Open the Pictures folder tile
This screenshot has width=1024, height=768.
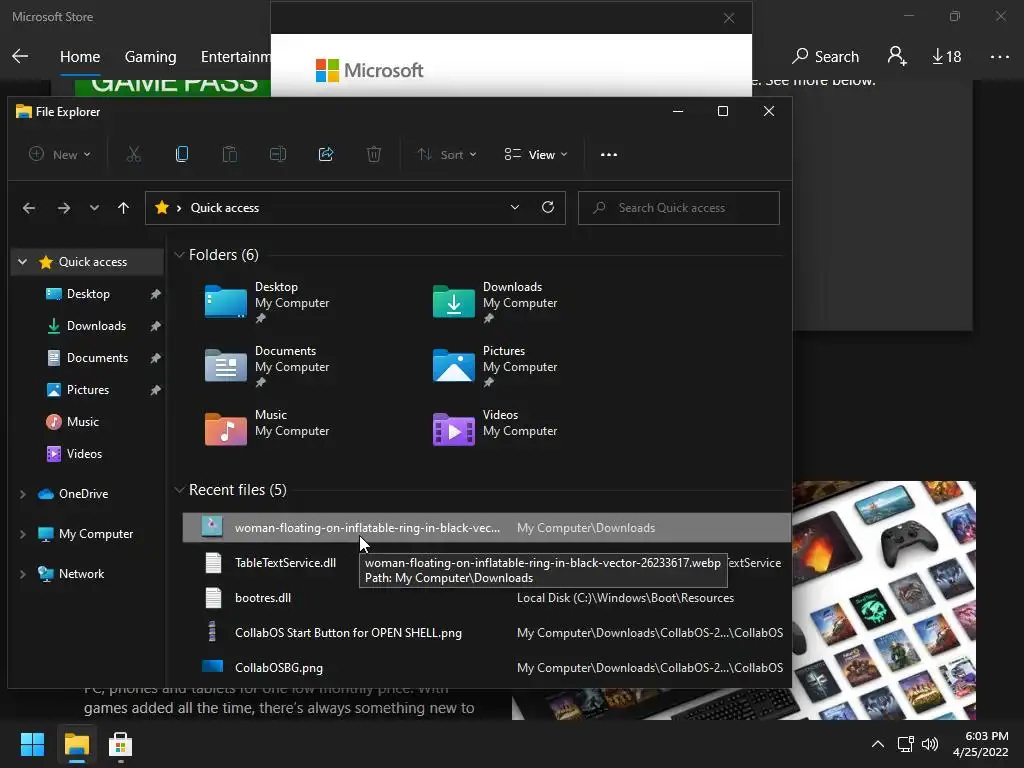[x=496, y=366]
